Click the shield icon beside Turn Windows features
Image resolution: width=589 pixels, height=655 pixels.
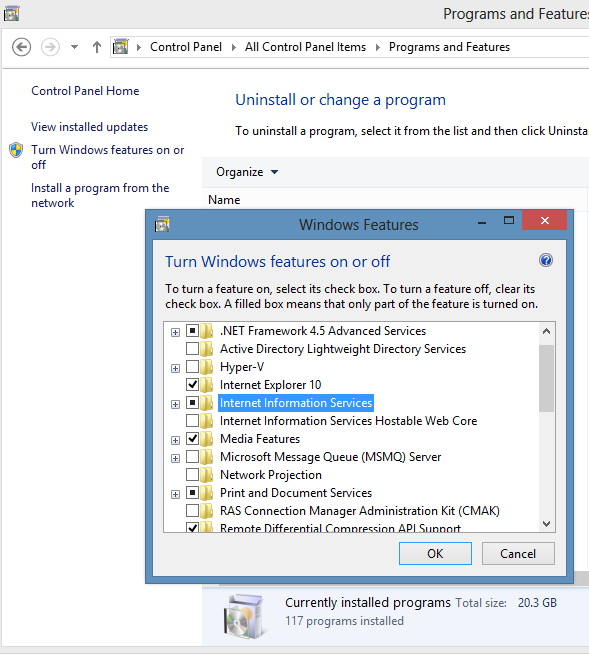tap(16, 150)
